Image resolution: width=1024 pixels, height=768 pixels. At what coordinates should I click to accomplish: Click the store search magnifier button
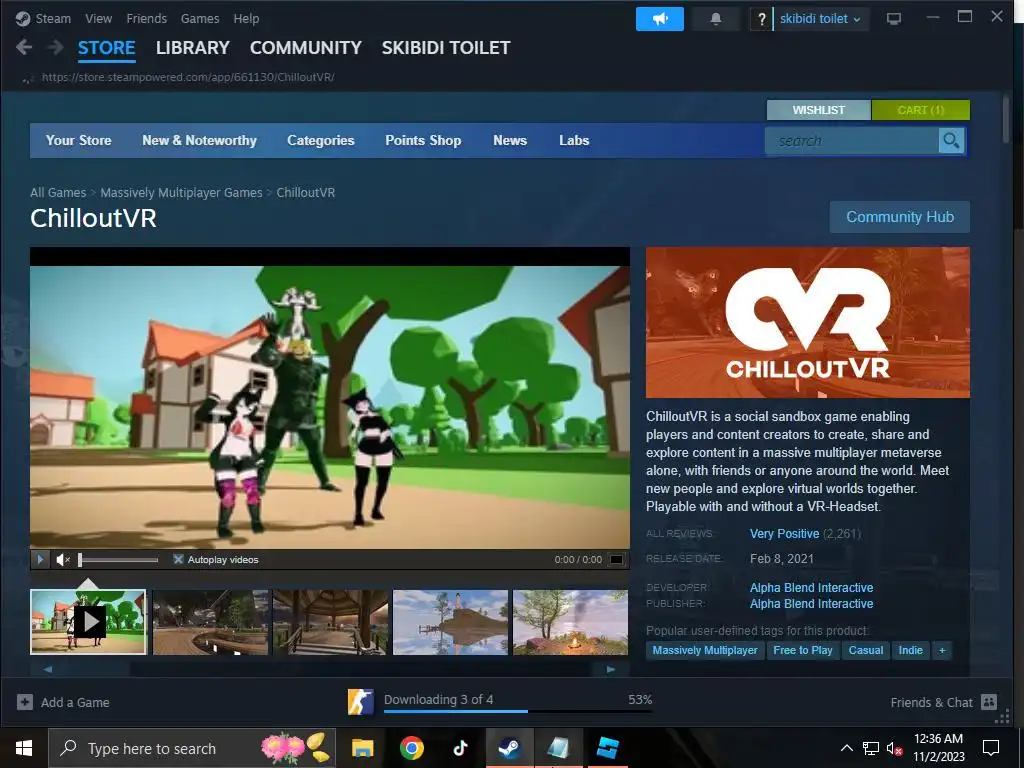pyautogui.click(x=951, y=140)
